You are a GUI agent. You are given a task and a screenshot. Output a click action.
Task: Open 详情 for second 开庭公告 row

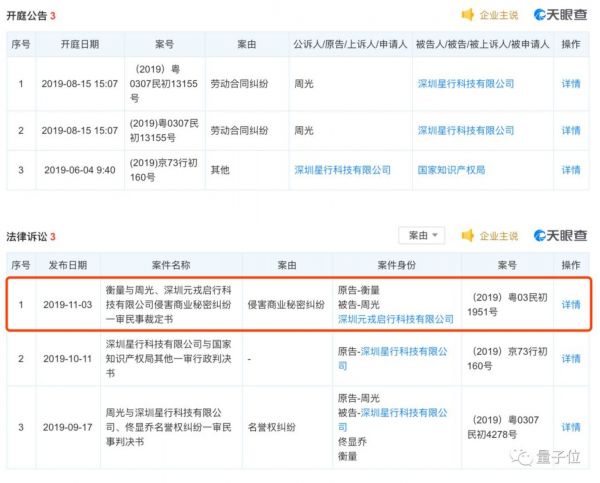click(x=570, y=130)
